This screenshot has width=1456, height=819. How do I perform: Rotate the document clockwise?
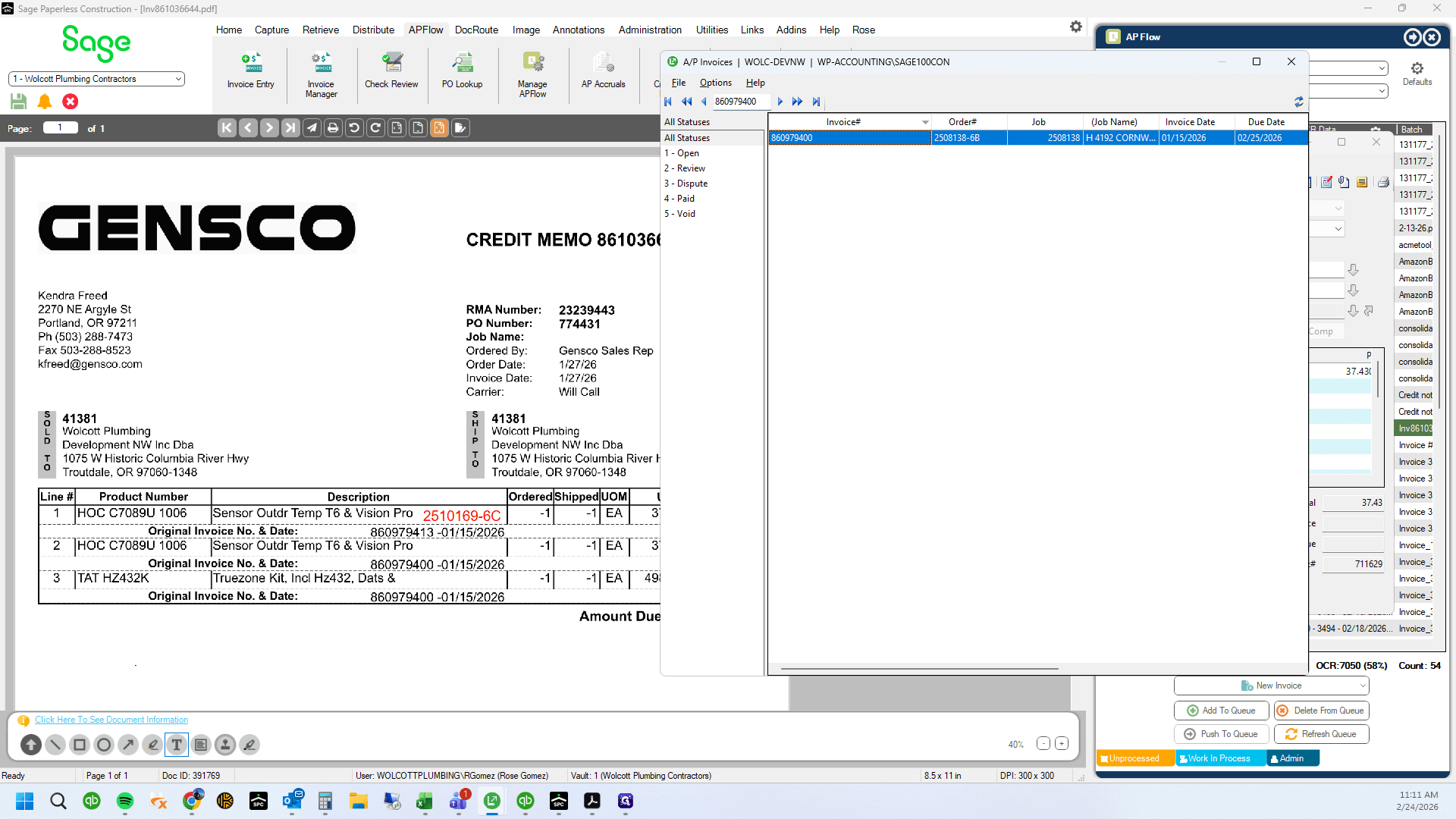point(375,128)
